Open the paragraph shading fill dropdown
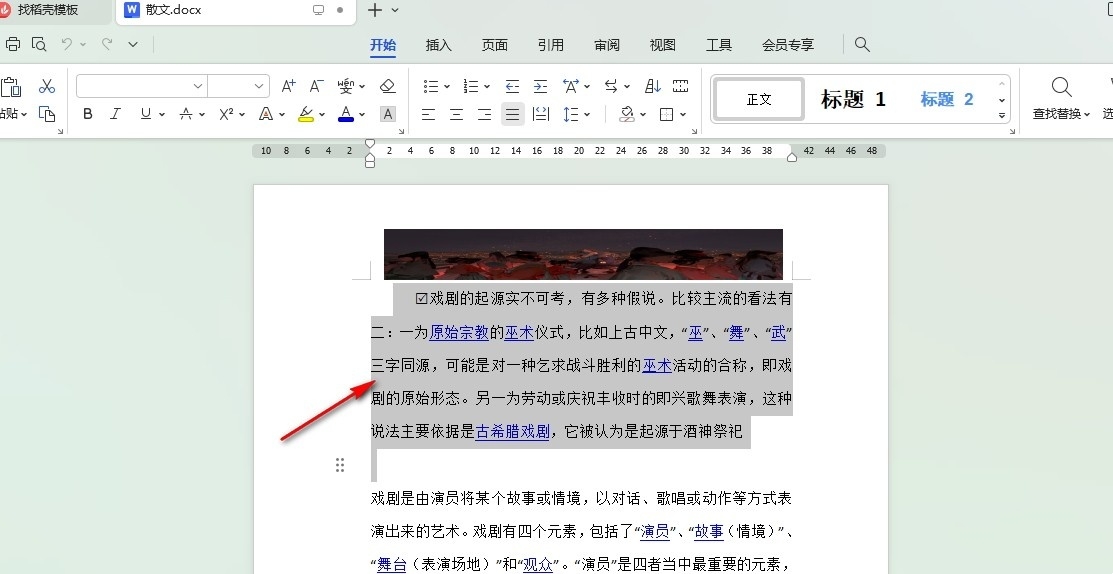This screenshot has width=1113, height=574. click(643, 114)
